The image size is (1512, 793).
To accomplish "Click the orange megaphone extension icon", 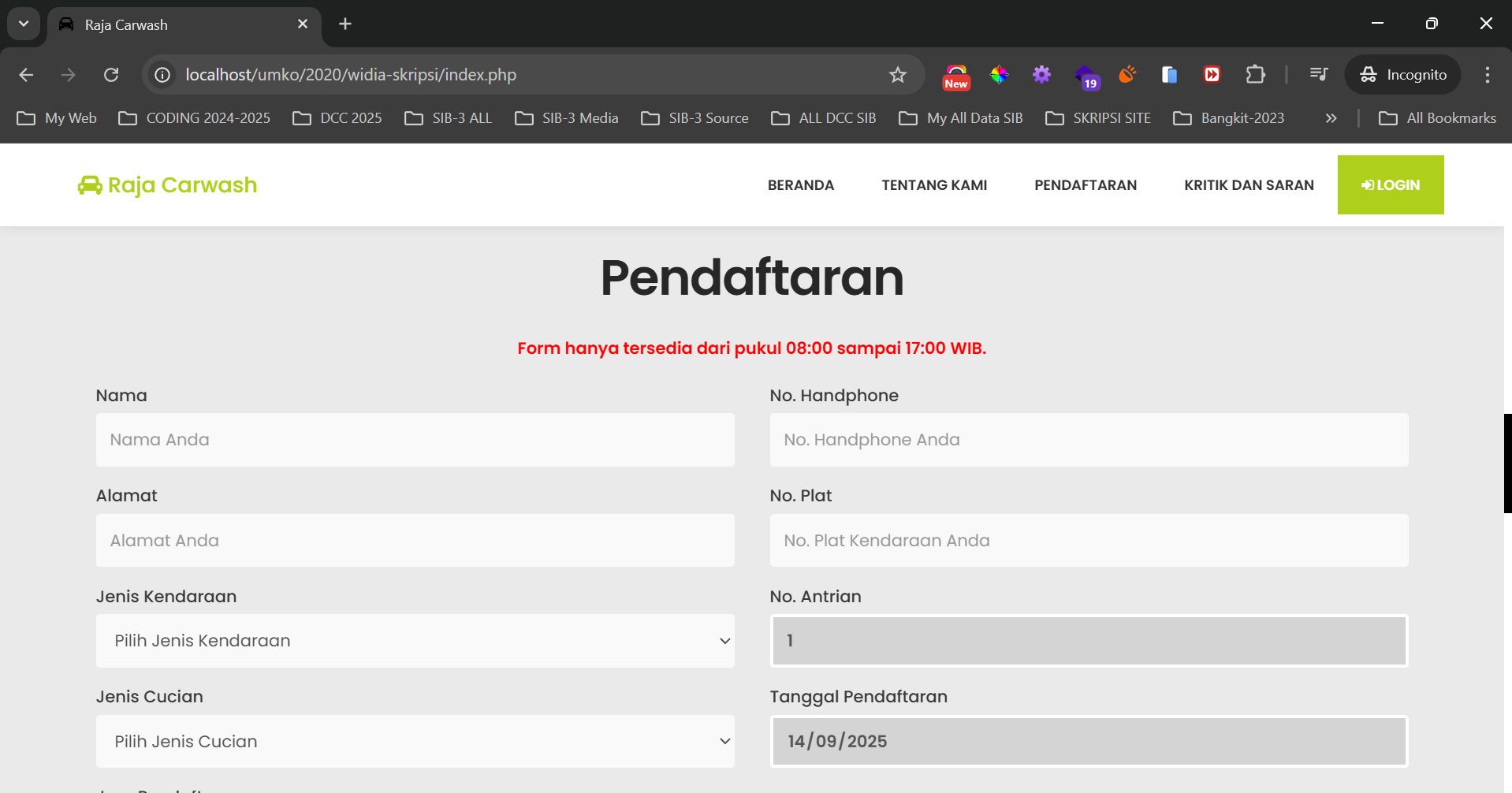I will click(x=1127, y=75).
